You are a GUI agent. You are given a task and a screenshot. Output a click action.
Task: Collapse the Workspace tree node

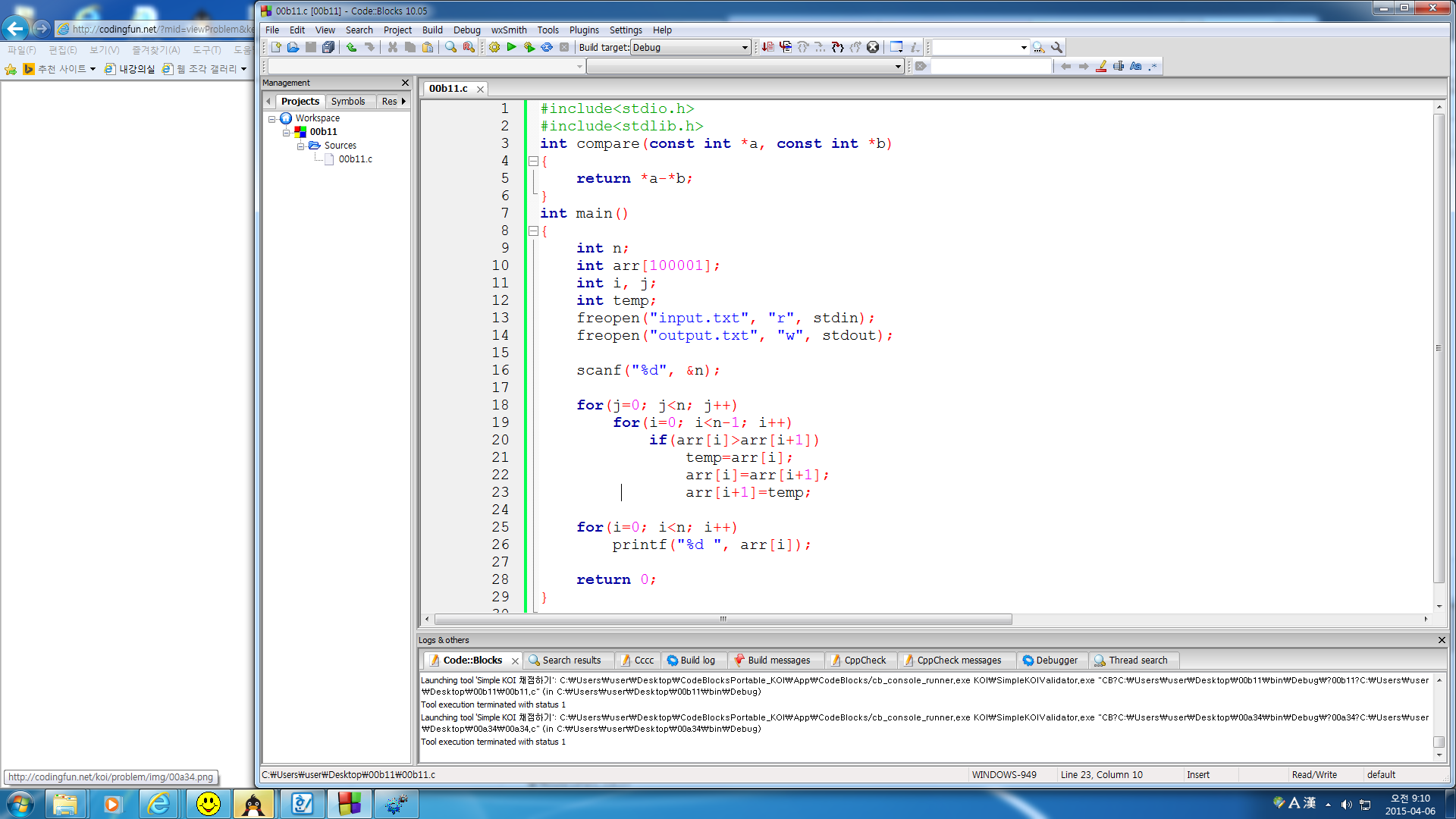pyautogui.click(x=271, y=119)
